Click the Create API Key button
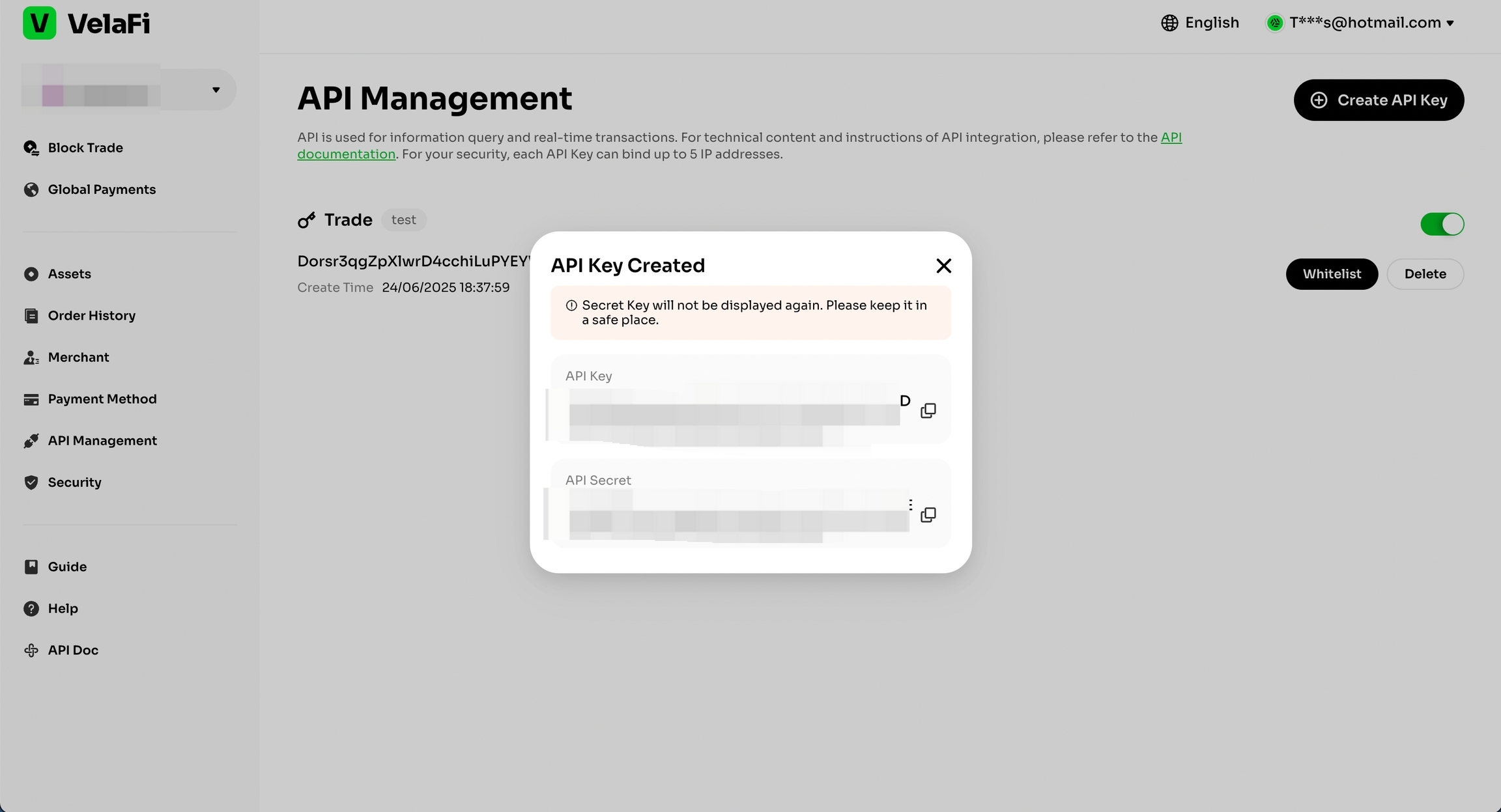 click(x=1379, y=100)
